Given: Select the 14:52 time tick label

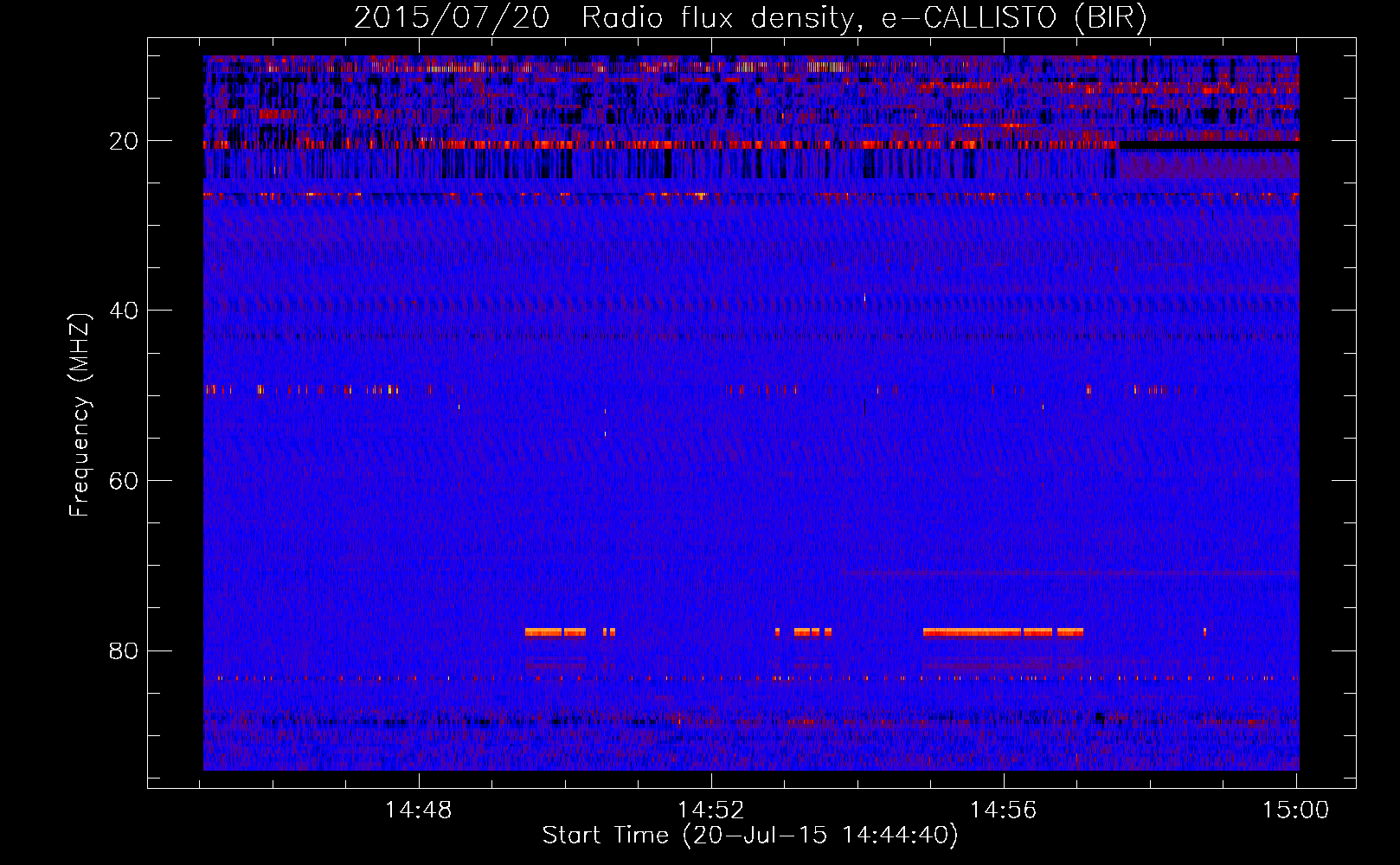Looking at the screenshot, I should (x=711, y=811).
